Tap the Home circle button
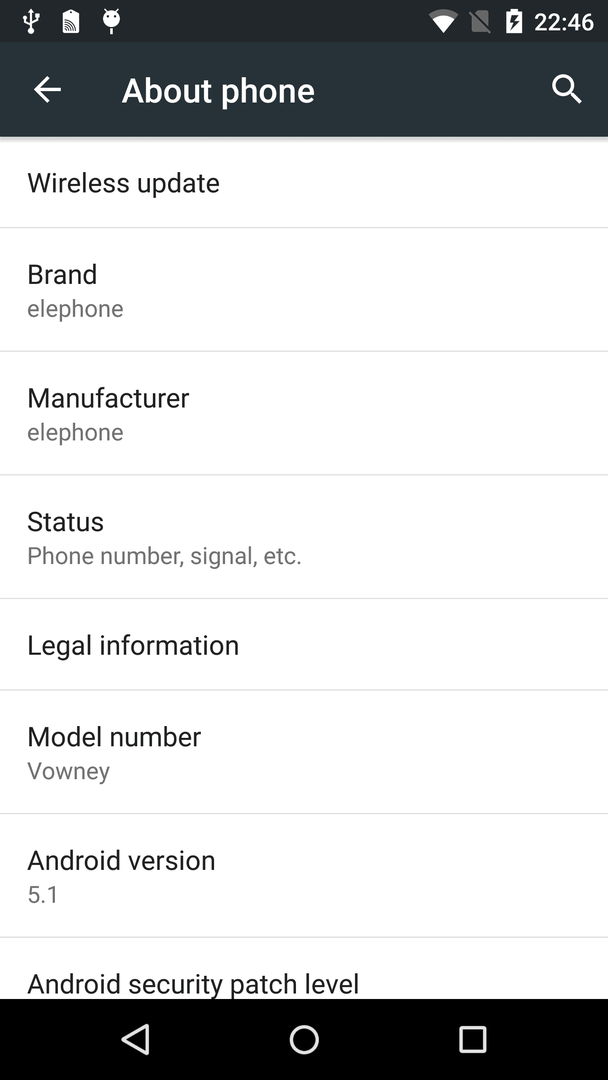Image resolution: width=608 pixels, height=1080 pixels. tap(304, 1039)
